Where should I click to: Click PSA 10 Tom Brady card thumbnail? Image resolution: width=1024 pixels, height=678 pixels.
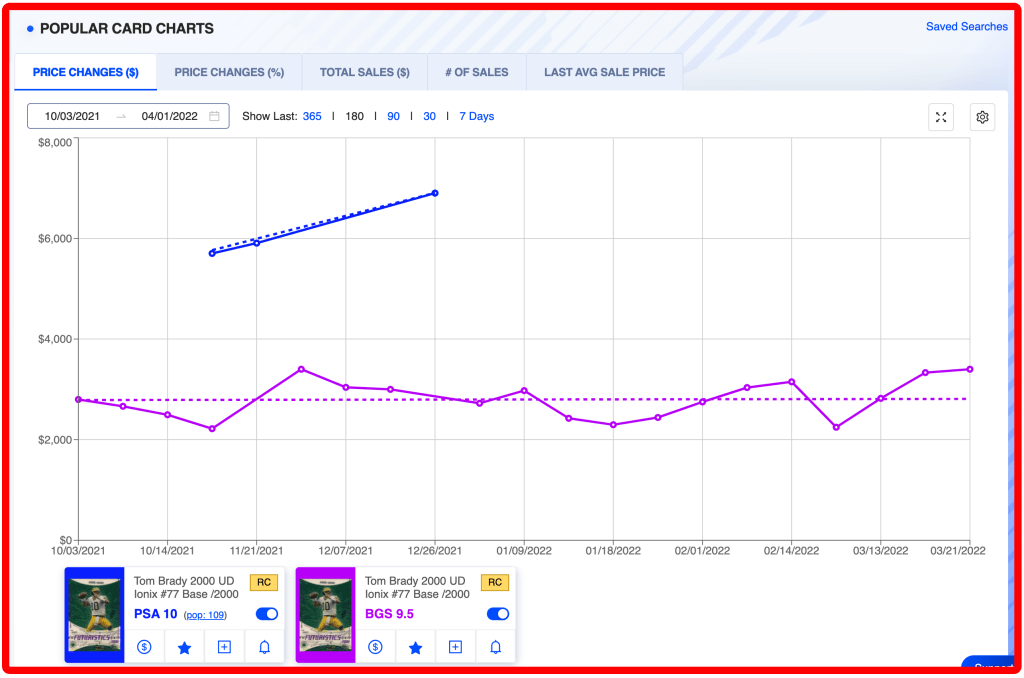[95, 615]
